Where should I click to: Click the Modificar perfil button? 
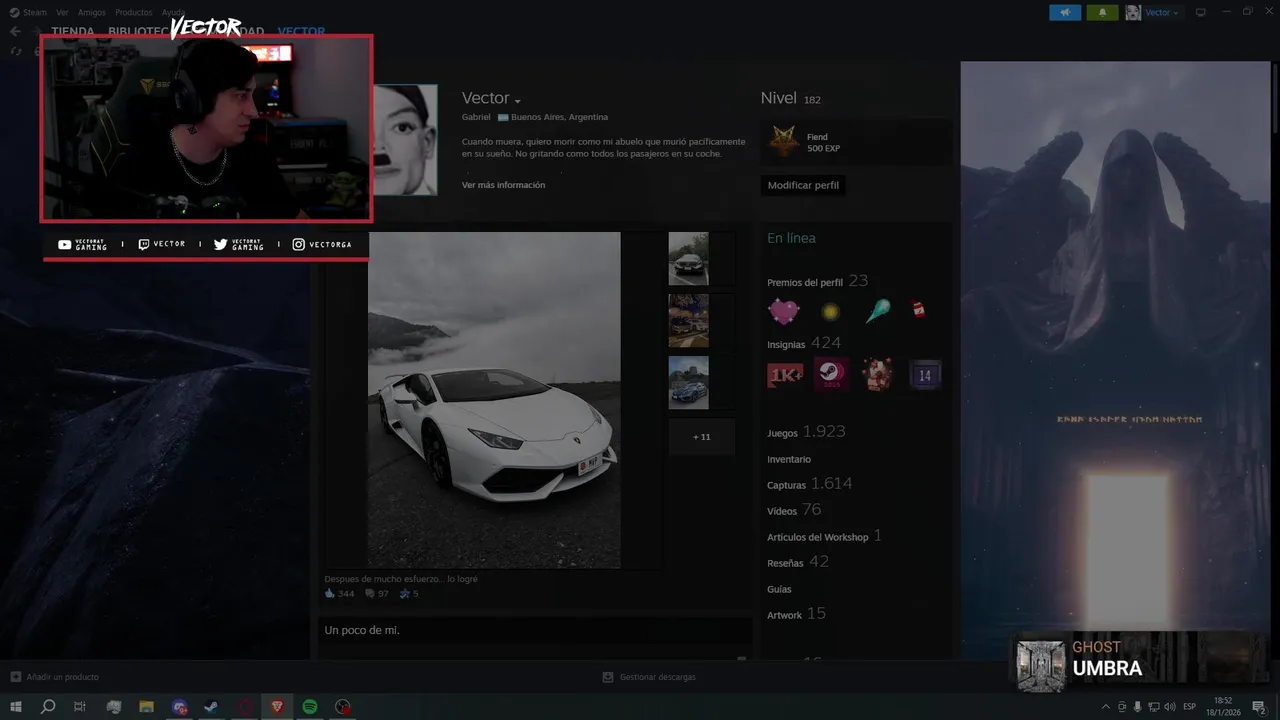click(x=803, y=185)
